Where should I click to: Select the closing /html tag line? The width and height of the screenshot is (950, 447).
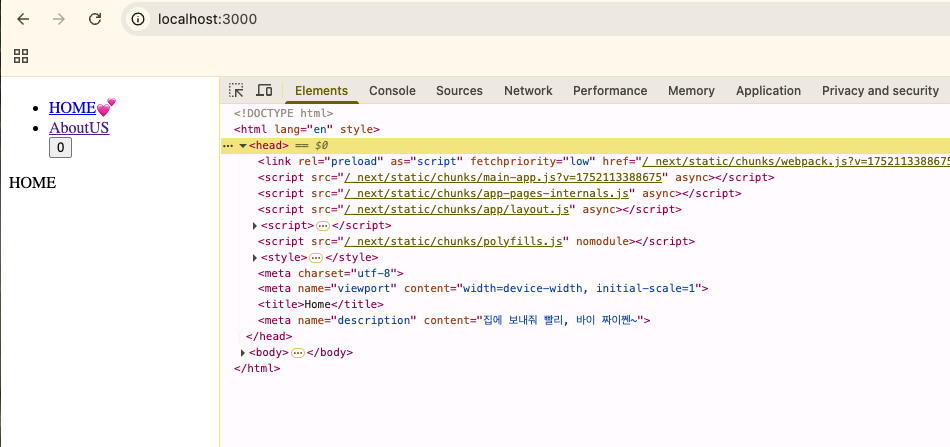(257, 368)
